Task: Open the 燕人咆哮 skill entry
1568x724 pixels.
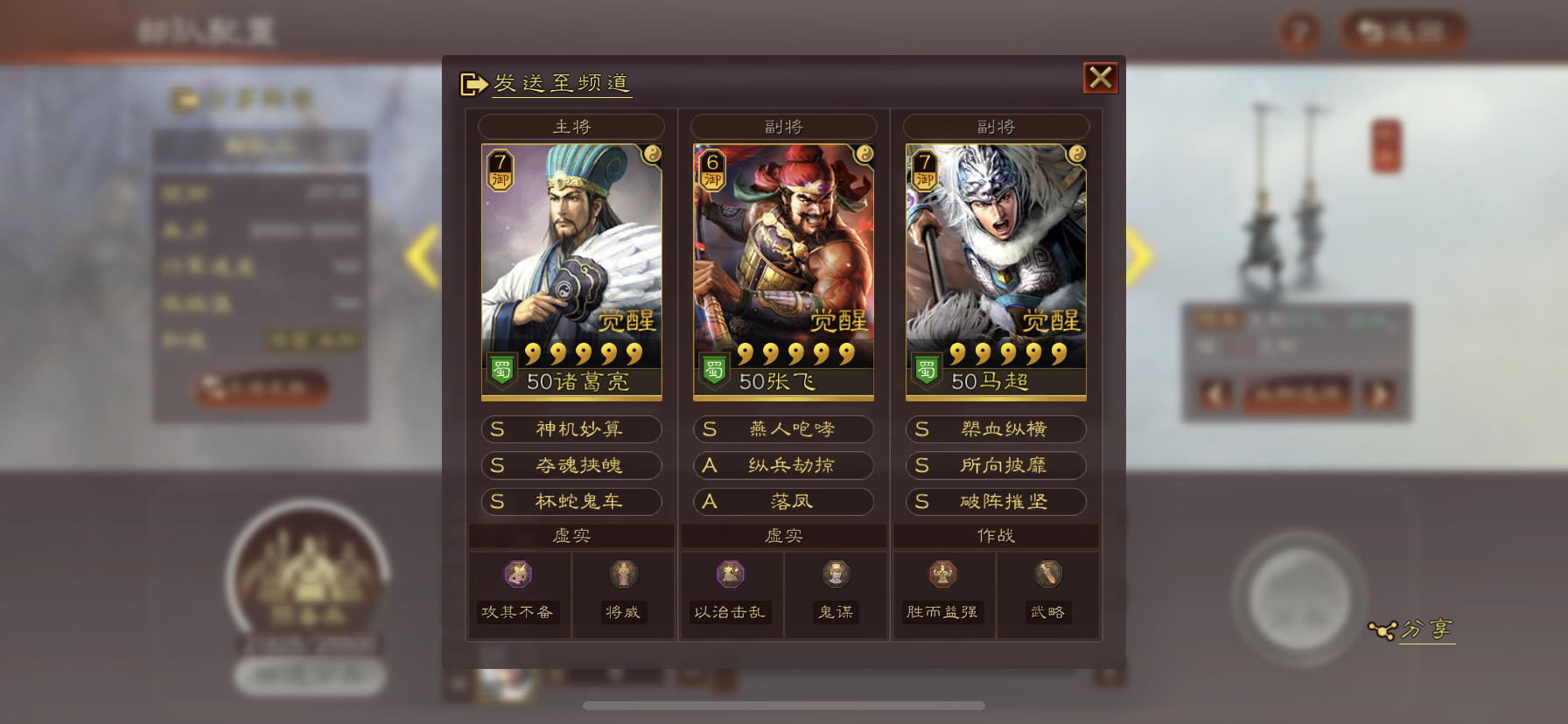Action: (x=784, y=429)
